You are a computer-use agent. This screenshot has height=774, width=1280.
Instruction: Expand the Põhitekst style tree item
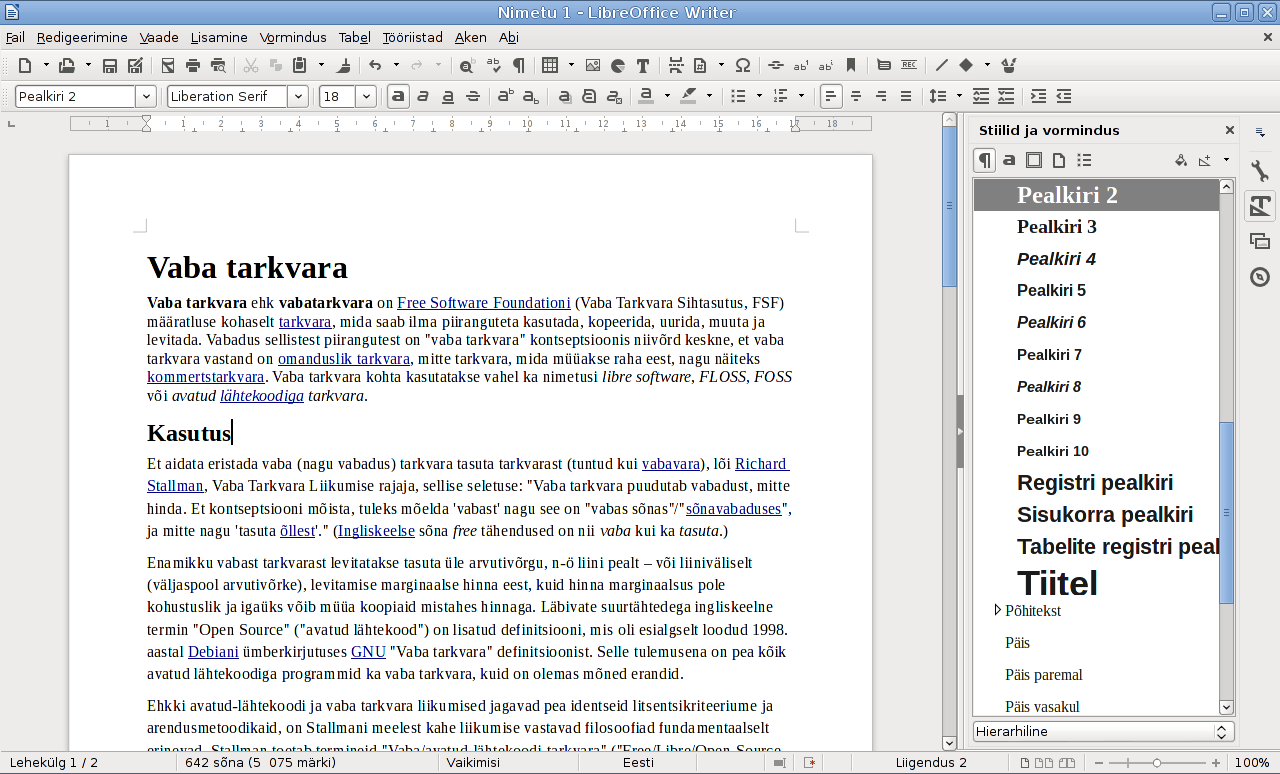tap(997, 610)
